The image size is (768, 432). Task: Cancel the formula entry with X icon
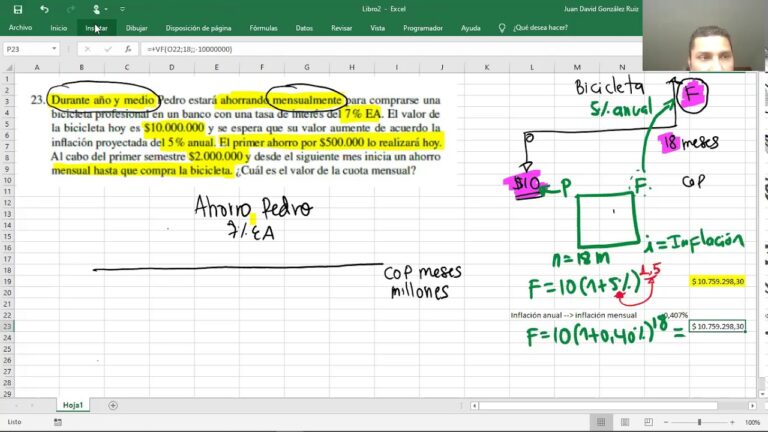88,49
